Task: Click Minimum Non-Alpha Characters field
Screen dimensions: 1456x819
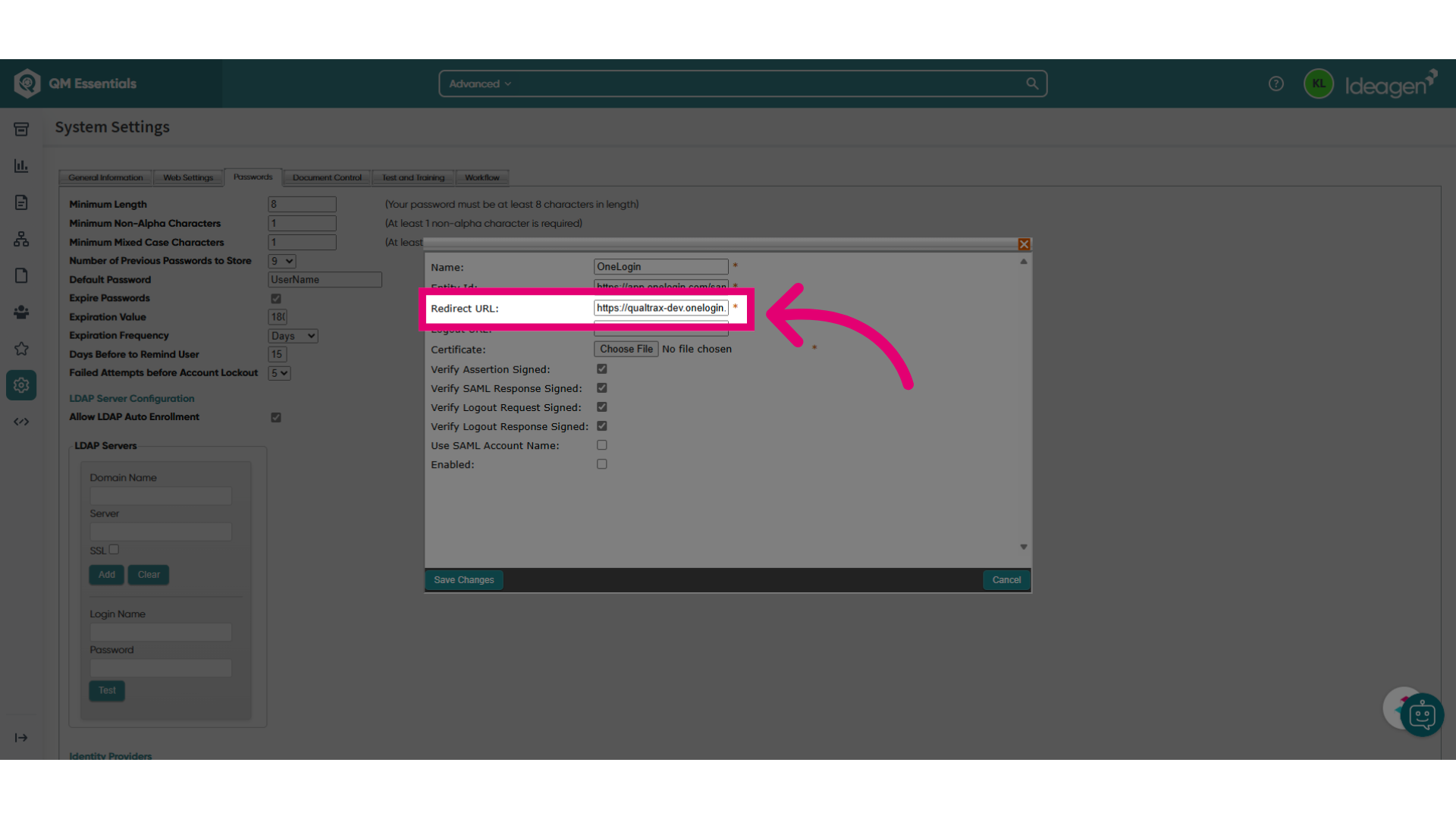Action: point(302,223)
